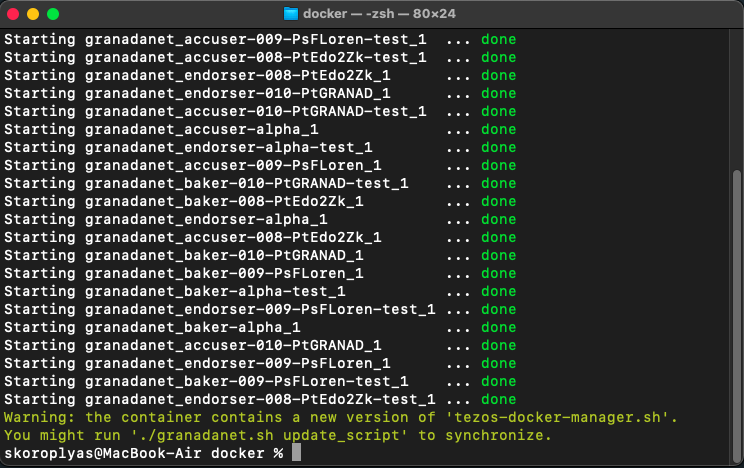Viewport: 744px width, 468px height.
Task: Select text 'granadanet_accuser-008-PtEdo2Zk_1'
Action: pos(233,238)
